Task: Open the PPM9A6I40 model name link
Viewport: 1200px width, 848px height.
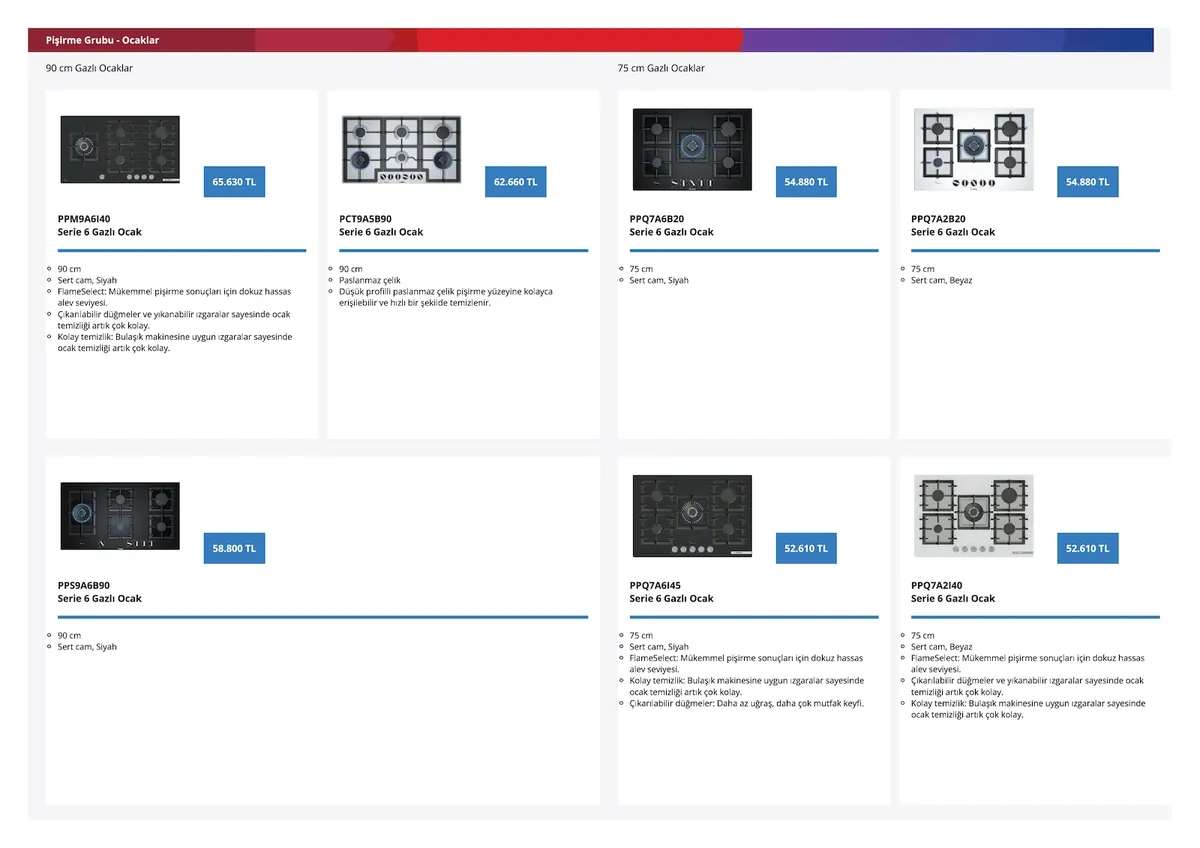Action: [x=84, y=219]
